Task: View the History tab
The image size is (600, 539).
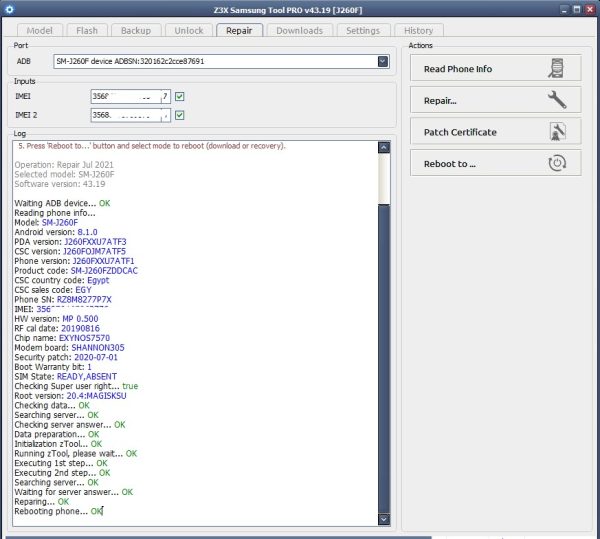Action: click(418, 30)
